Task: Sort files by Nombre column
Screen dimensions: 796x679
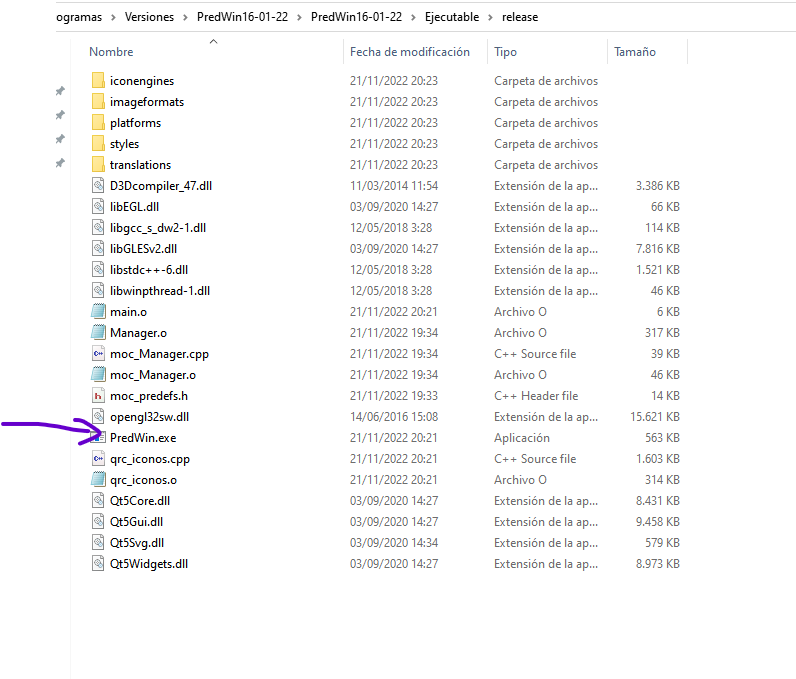Action: click(111, 52)
